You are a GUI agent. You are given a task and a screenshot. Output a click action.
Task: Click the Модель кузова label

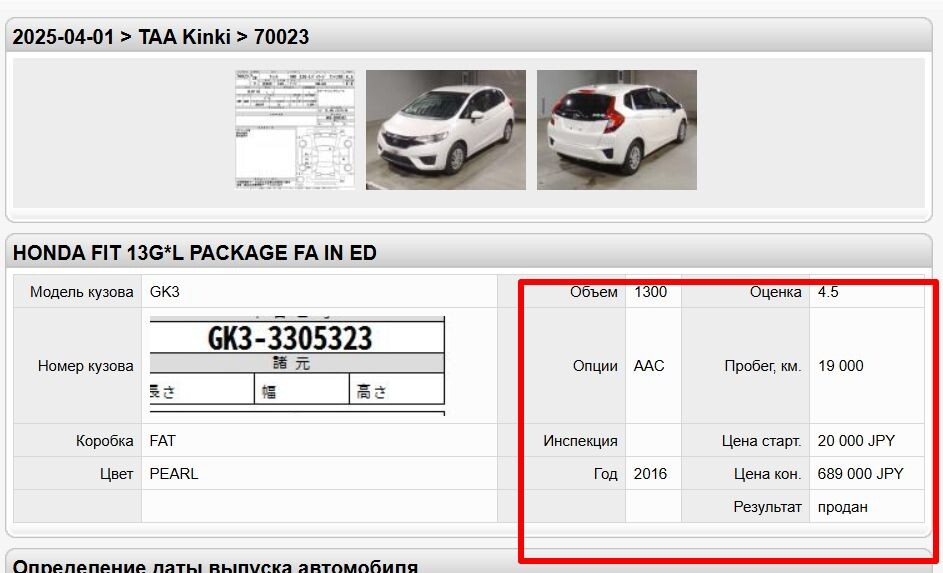82,292
